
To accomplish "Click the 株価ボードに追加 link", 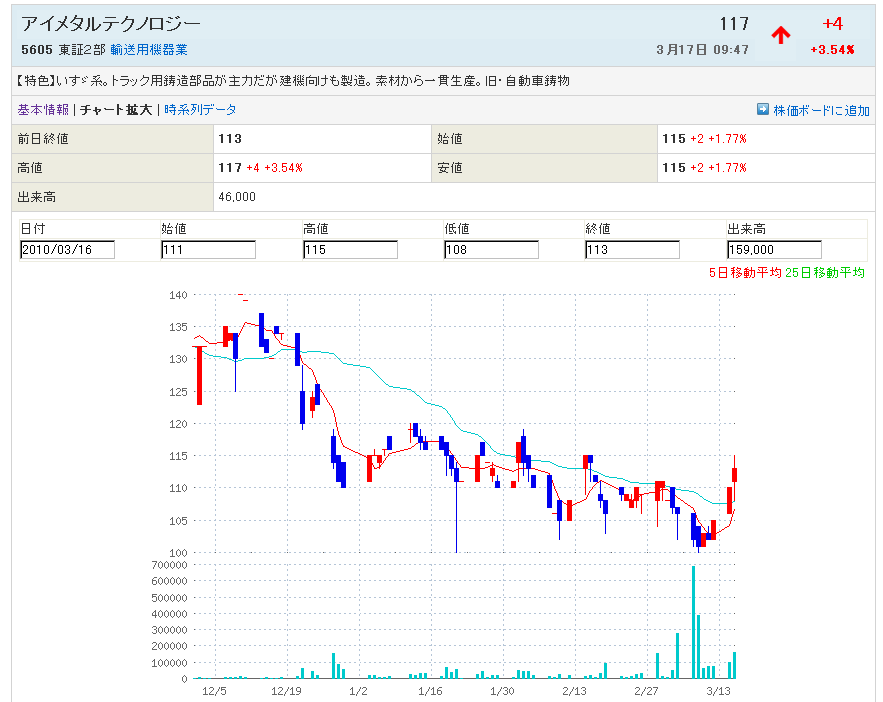I will [822, 110].
